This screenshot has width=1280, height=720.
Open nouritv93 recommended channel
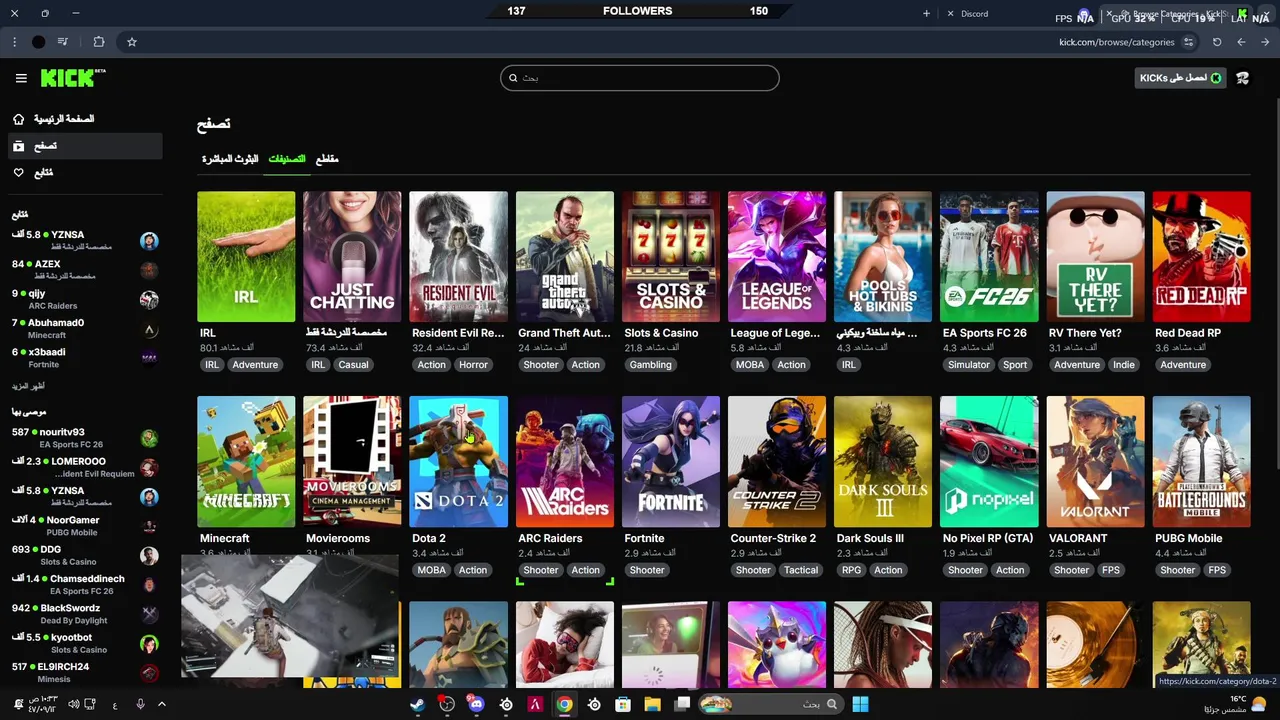85,438
